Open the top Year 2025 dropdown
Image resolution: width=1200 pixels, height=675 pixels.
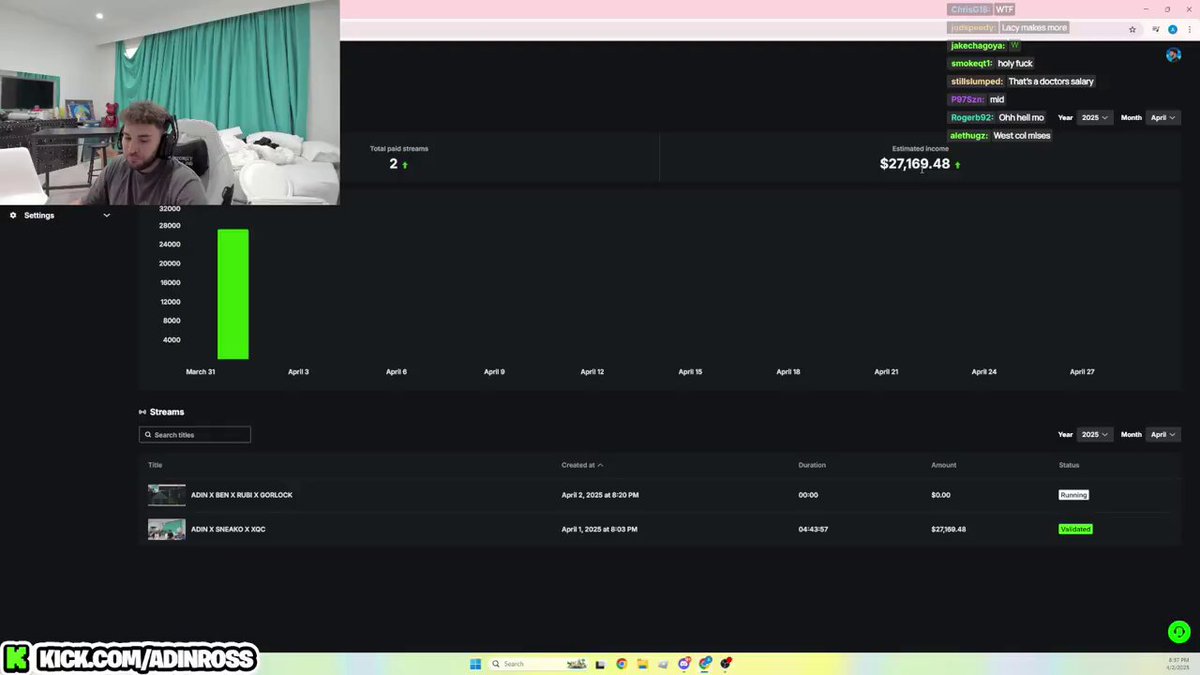coord(1095,118)
